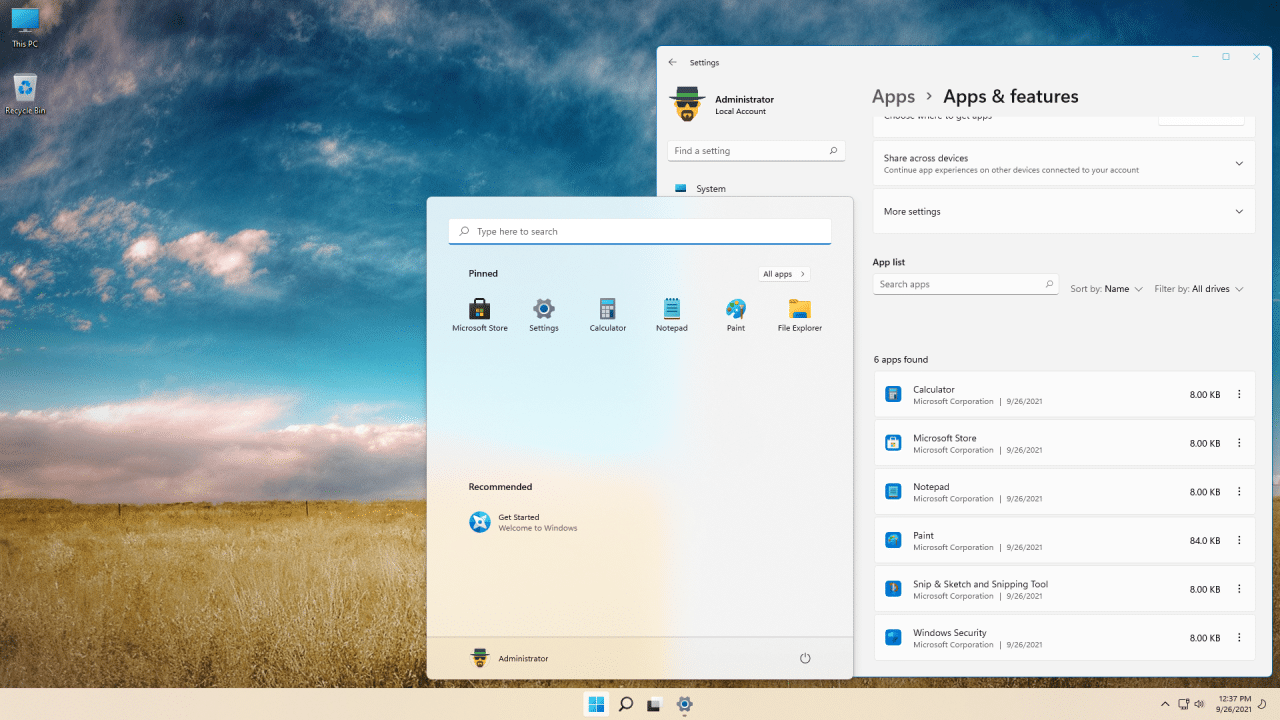The image size is (1280, 720).
Task: Click the All apps button
Action: 784,274
